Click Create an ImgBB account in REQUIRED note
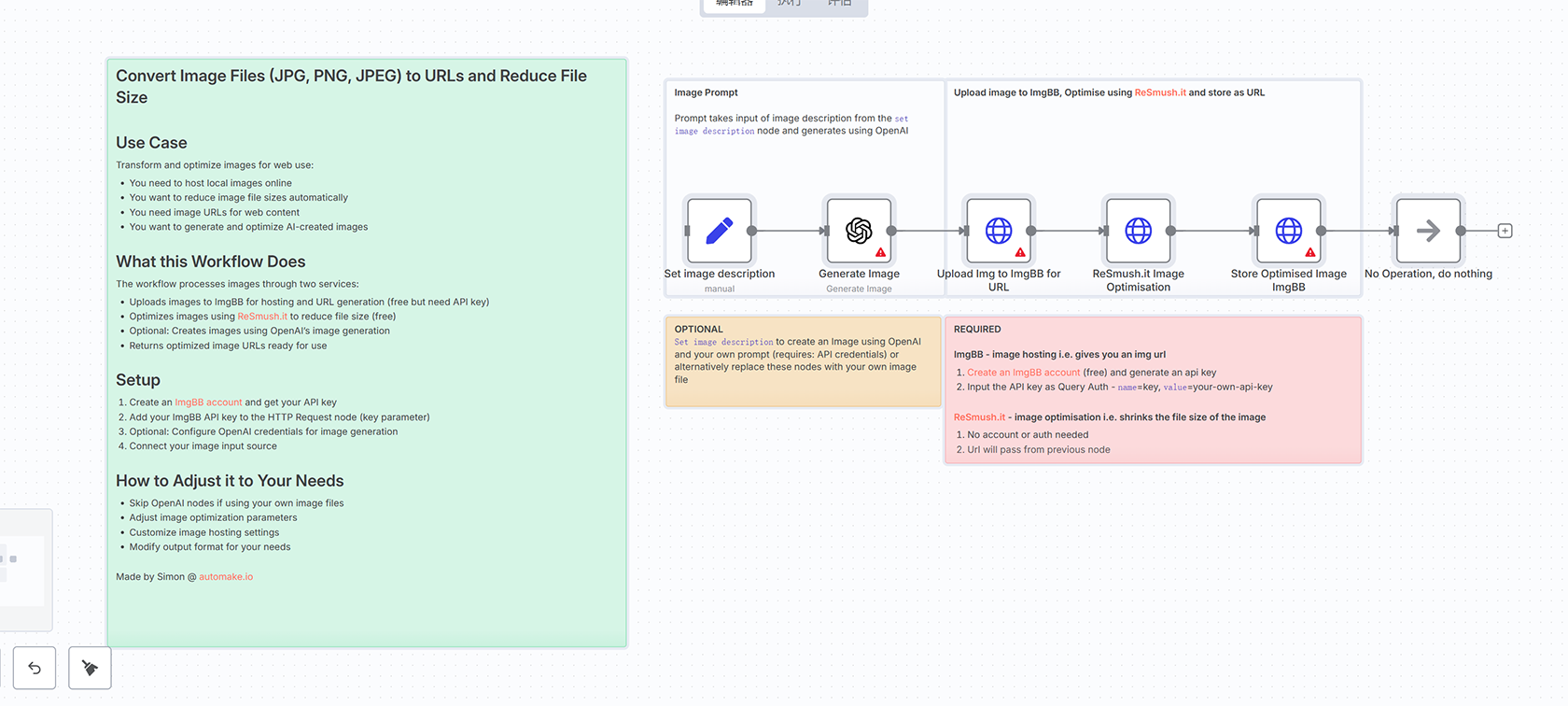Screen dimensions: 1568x706 click(1023, 373)
